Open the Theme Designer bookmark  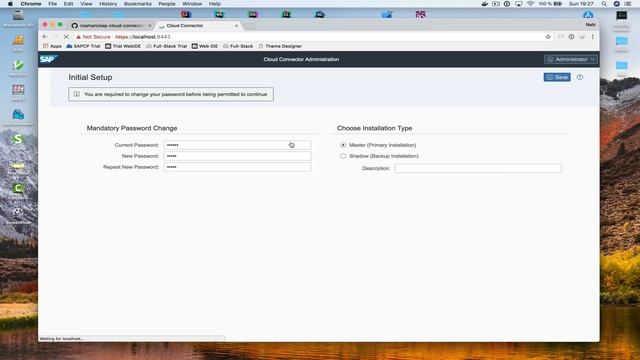pos(280,46)
